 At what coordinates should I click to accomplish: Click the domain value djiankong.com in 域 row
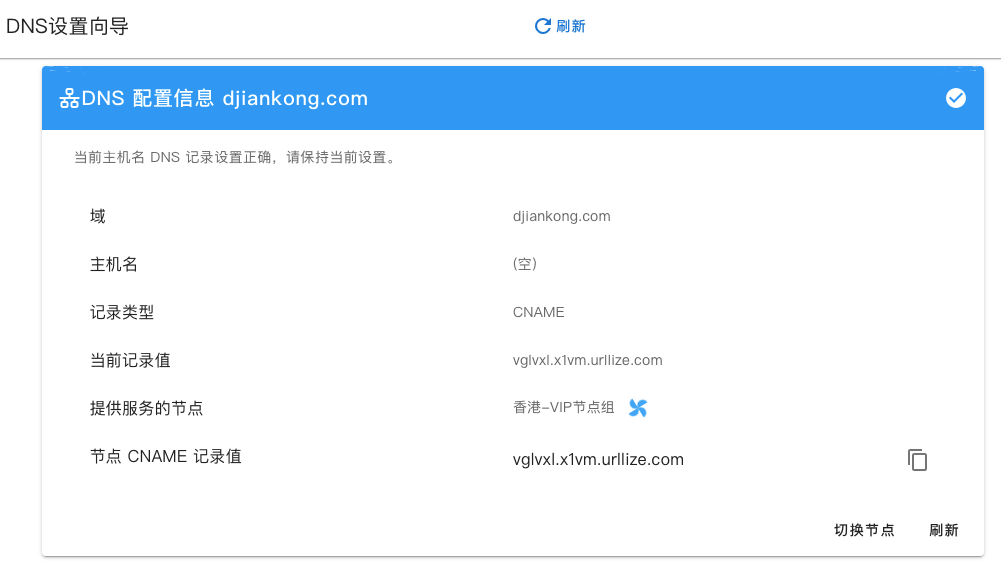click(562, 216)
